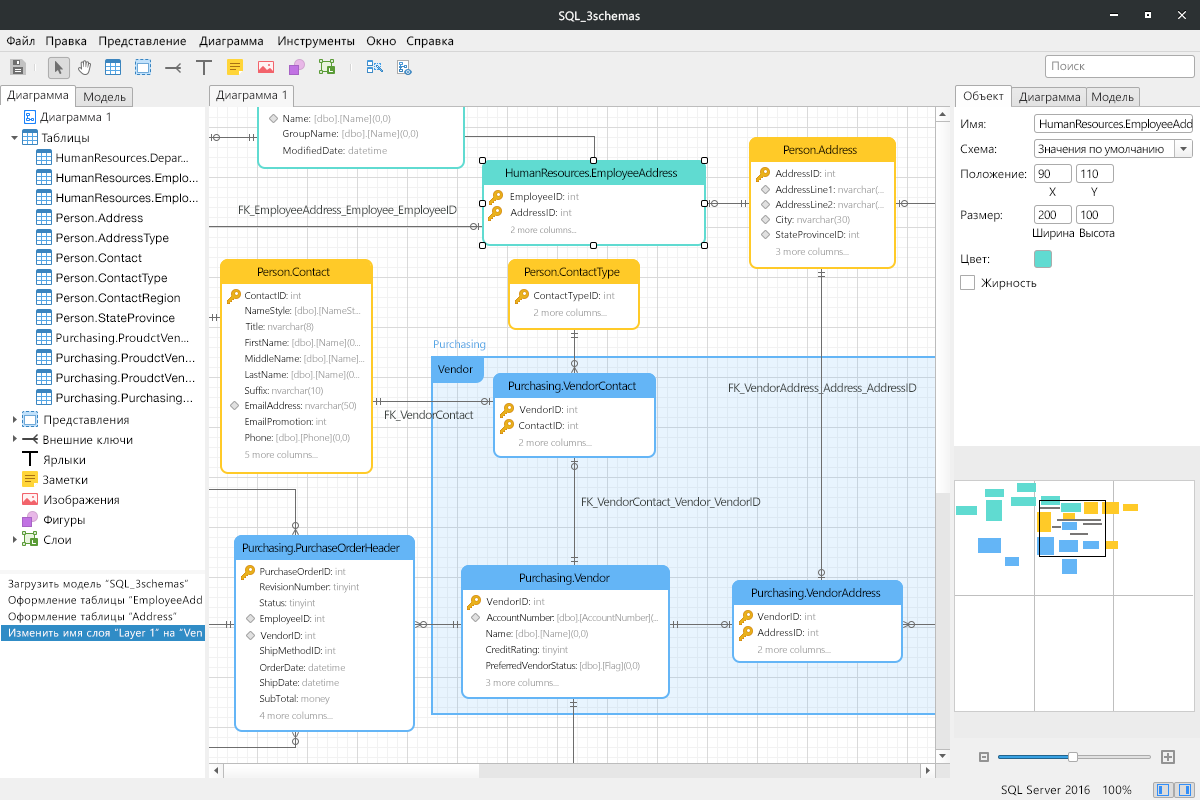Click the Save icon in toolbar

[17, 67]
